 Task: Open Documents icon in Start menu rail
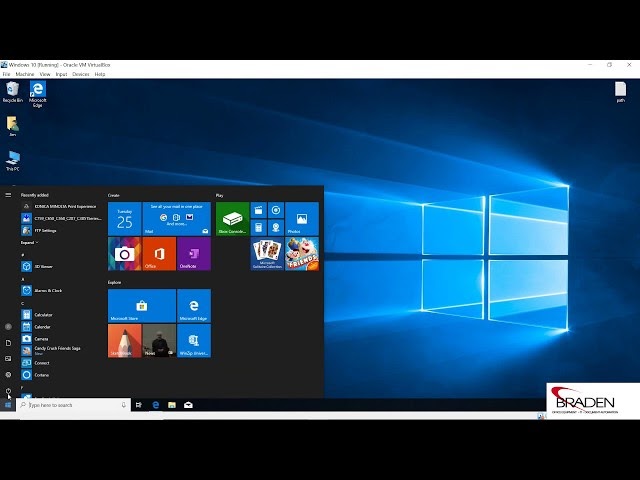click(x=8, y=343)
